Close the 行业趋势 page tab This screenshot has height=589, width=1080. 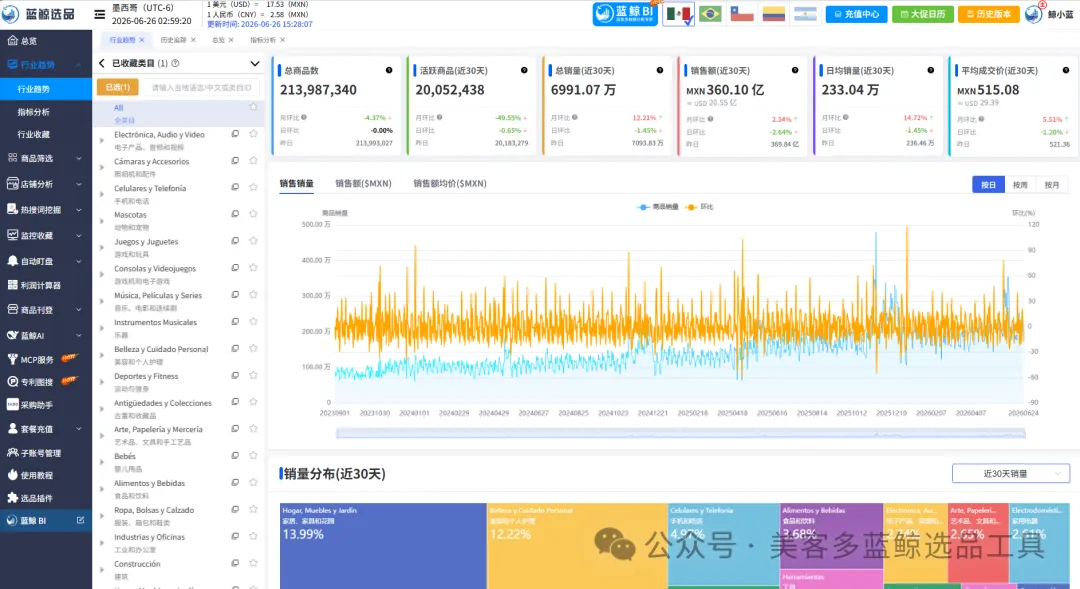[x=142, y=40]
